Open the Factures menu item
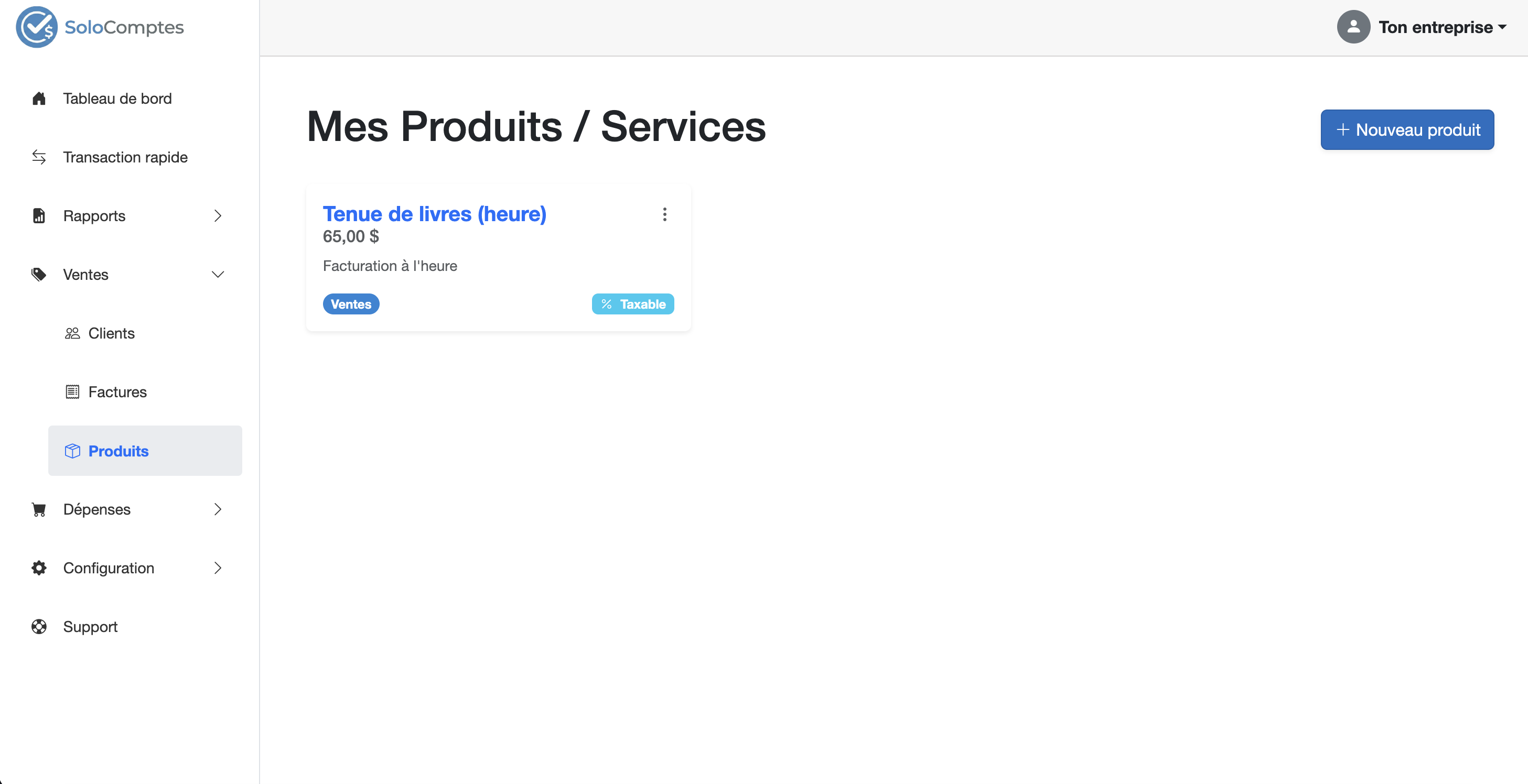 [x=117, y=392]
